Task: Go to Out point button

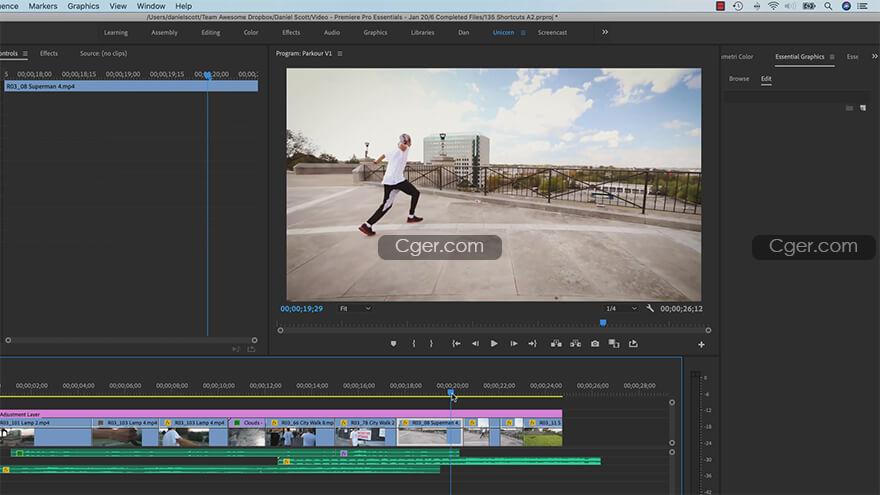Action: [532, 343]
